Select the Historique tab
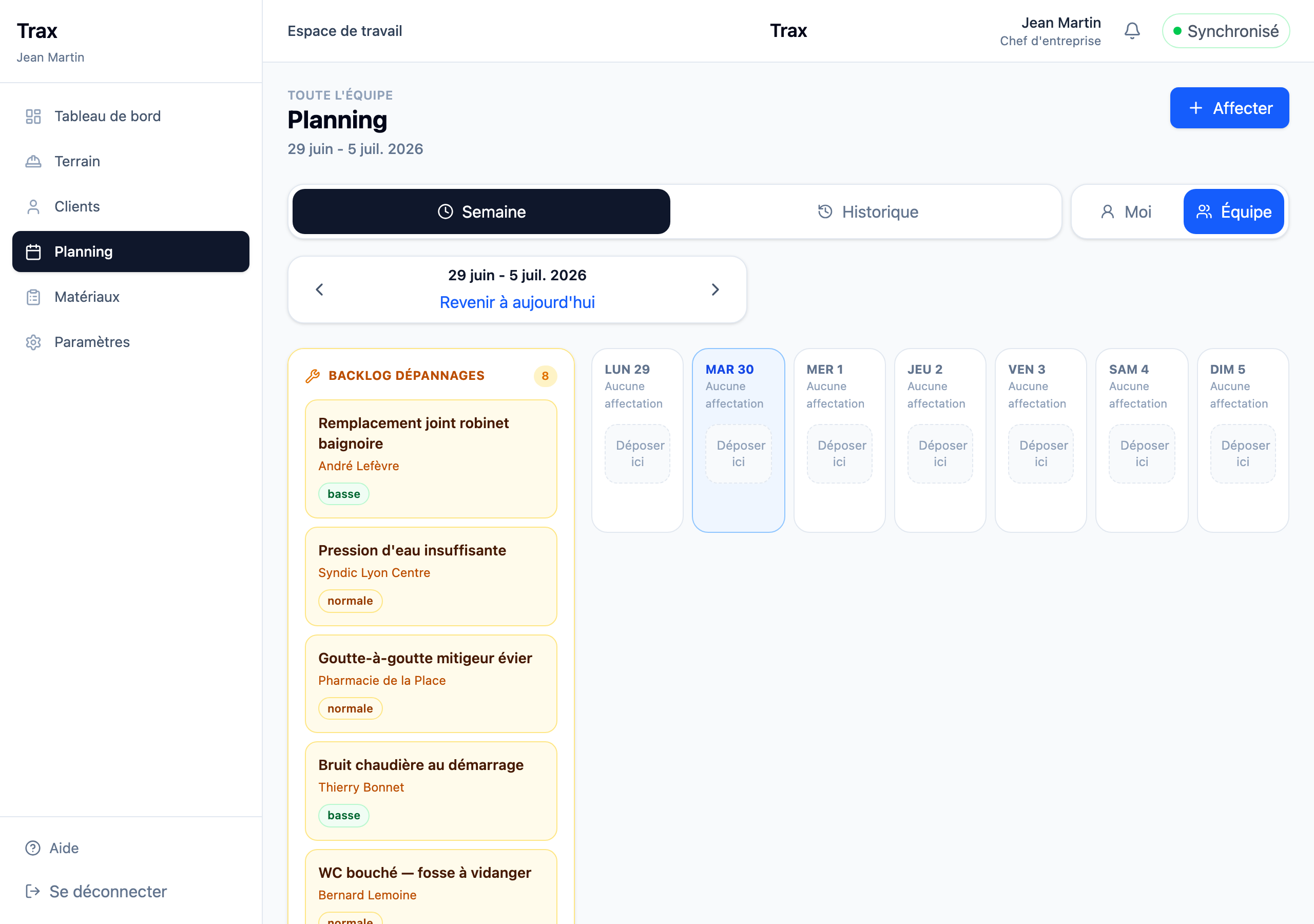 tap(867, 212)
